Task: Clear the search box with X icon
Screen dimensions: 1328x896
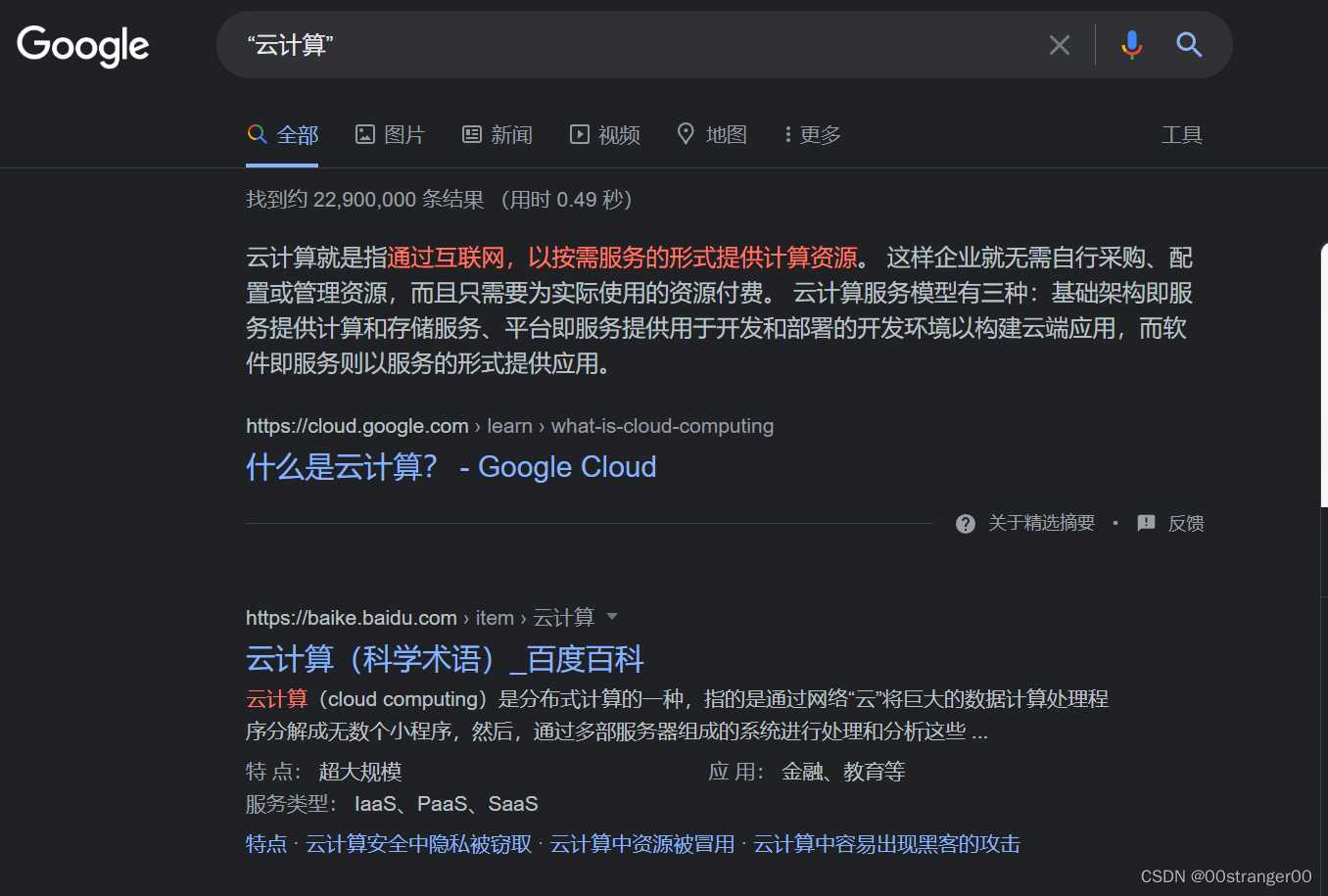Action: tap(1060, 45)
